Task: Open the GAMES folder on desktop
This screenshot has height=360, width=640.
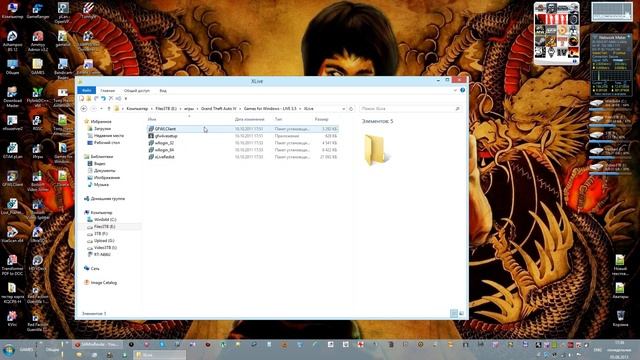Action: click(38, 67)
